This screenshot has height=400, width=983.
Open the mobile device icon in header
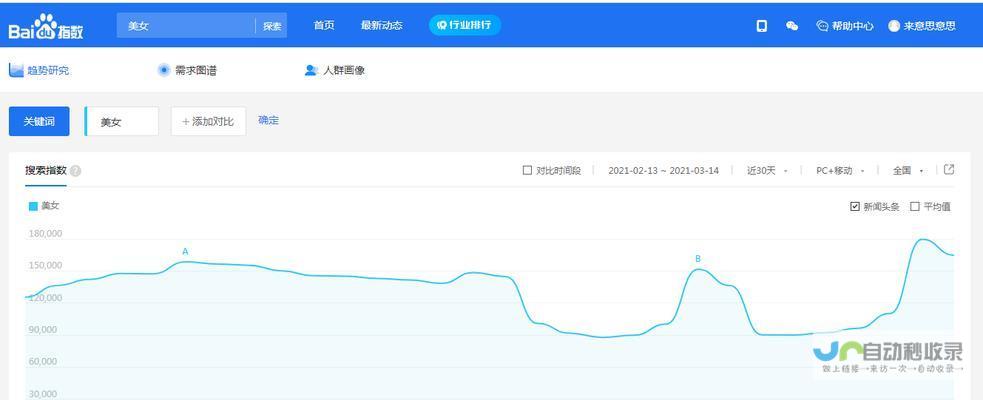tap(762, 26)
